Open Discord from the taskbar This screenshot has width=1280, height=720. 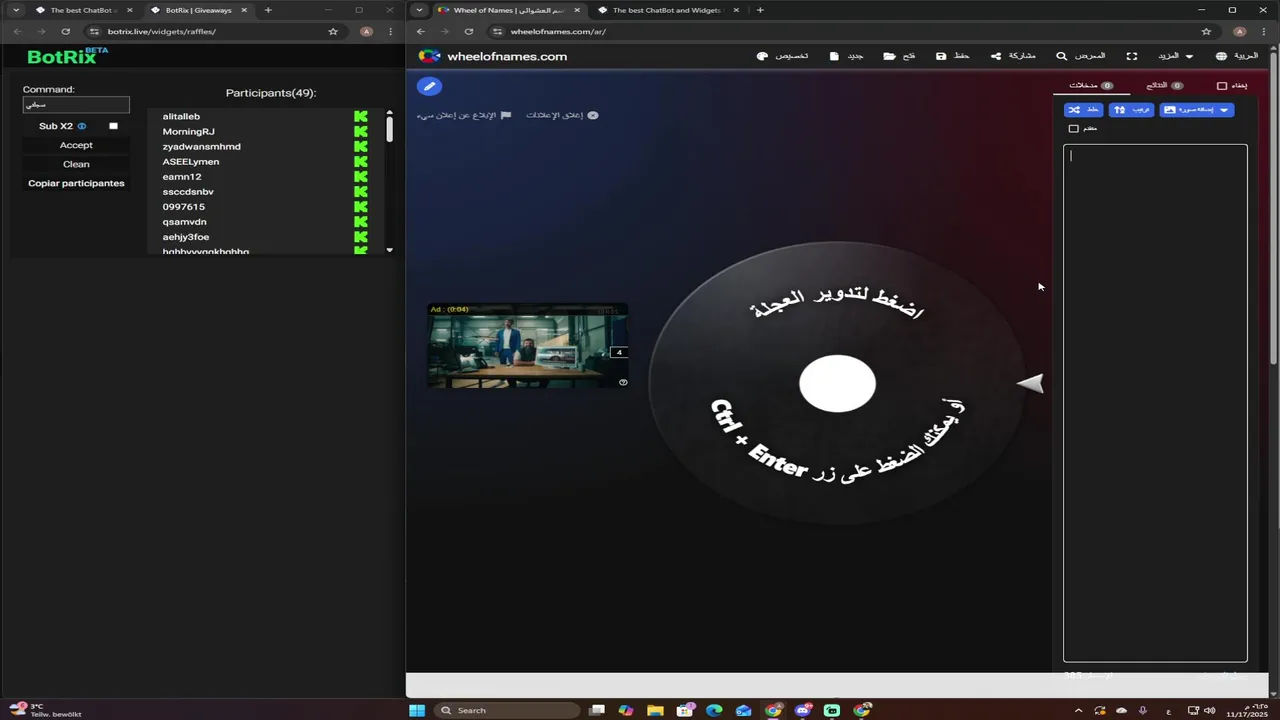tap(803, 711)
